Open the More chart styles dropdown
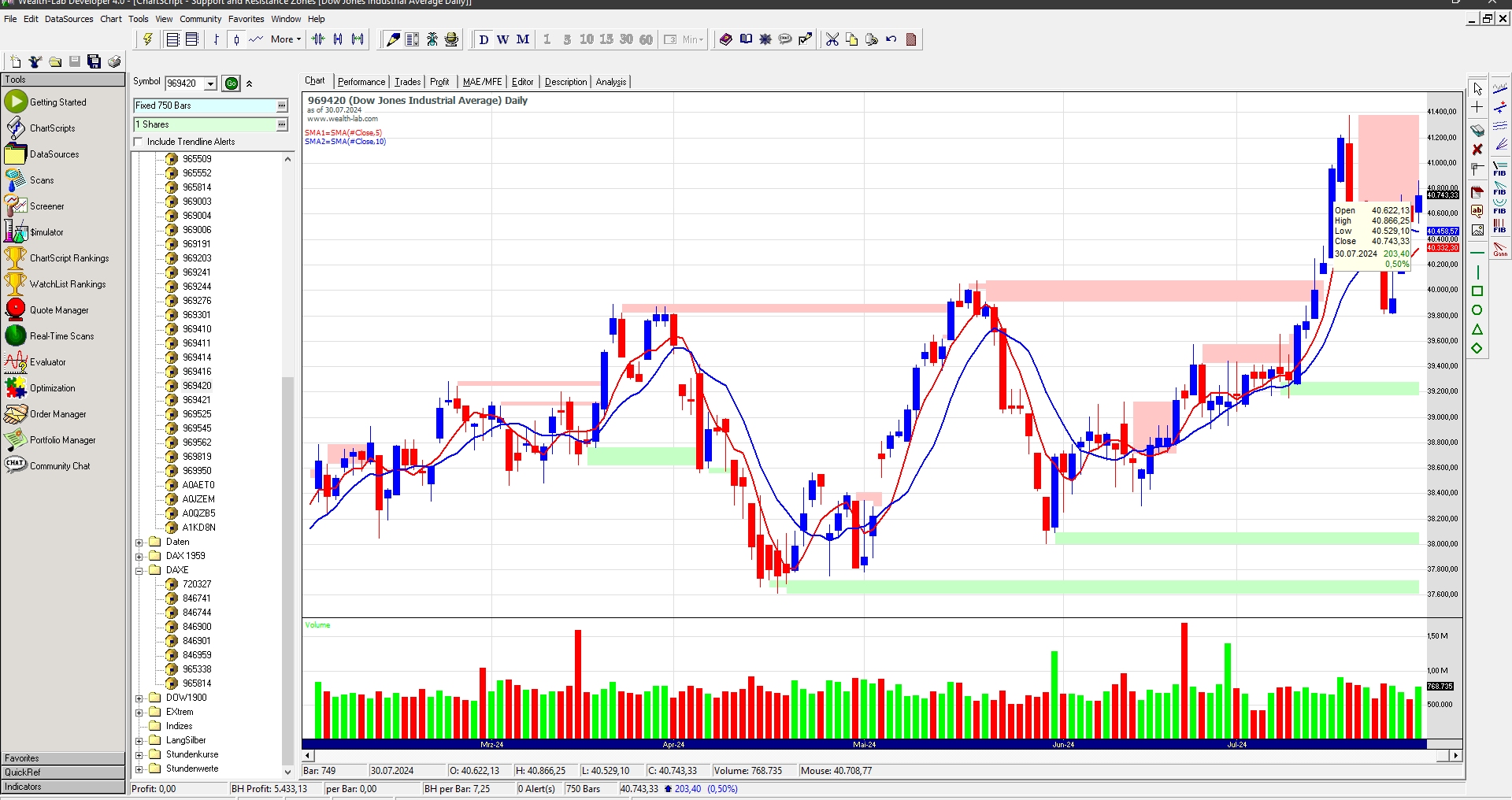 (286, 39)
